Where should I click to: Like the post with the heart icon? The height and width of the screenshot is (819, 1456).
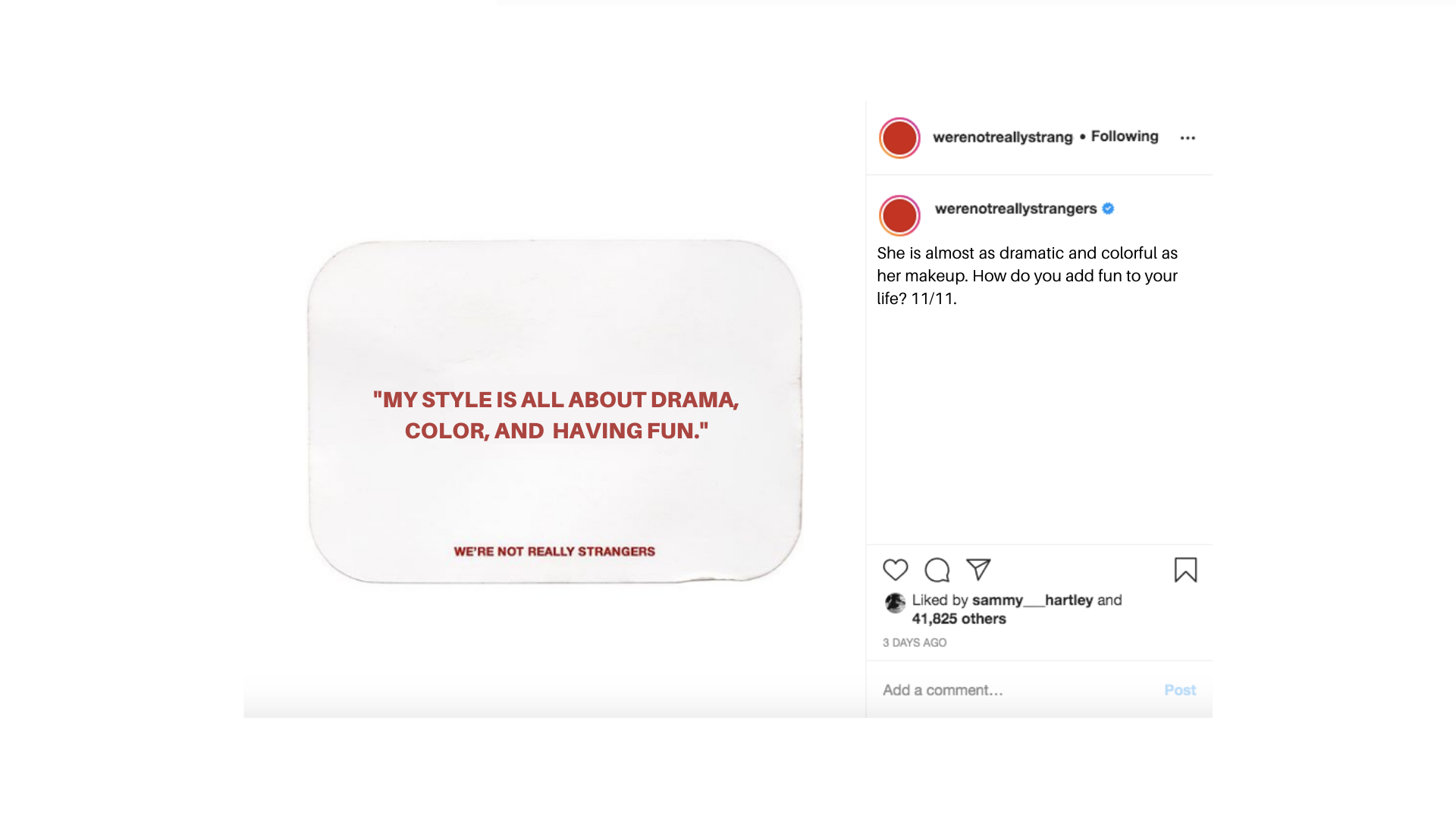tap(896, 570)
